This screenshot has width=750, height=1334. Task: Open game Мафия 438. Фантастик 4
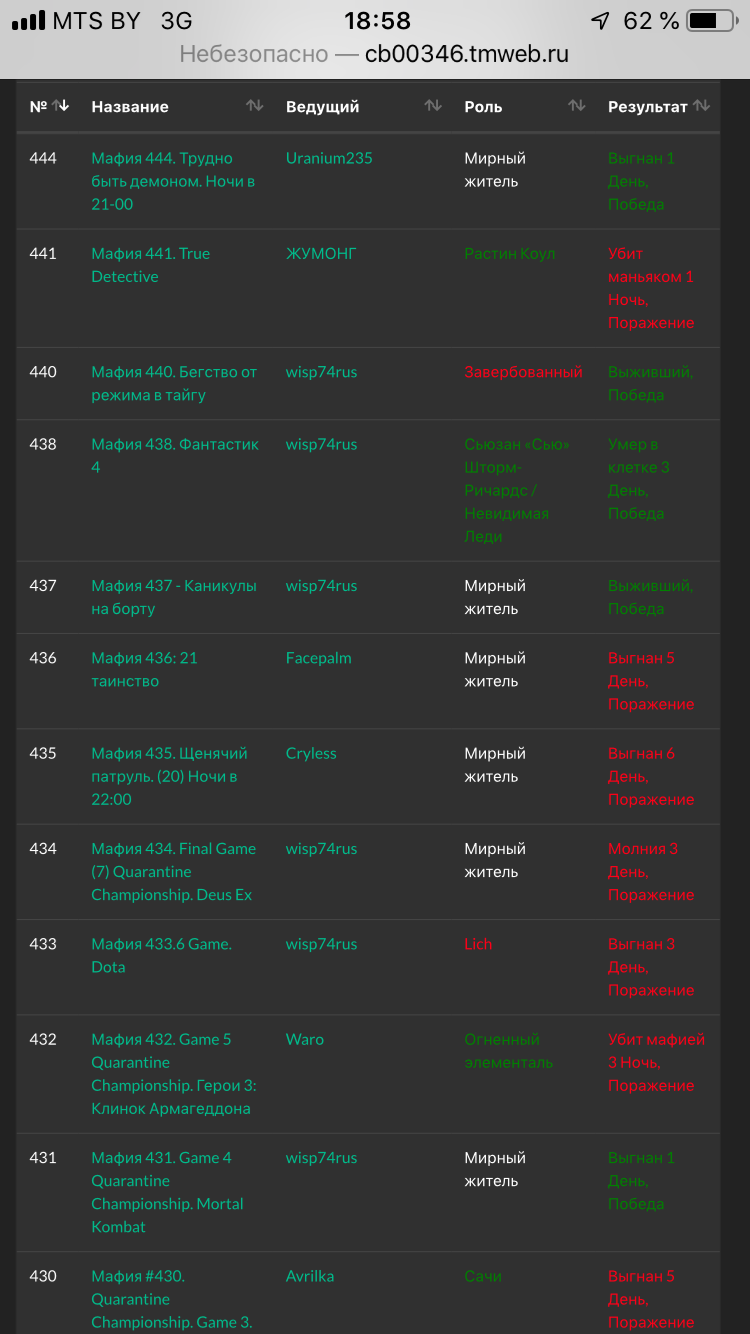[170, 455]
